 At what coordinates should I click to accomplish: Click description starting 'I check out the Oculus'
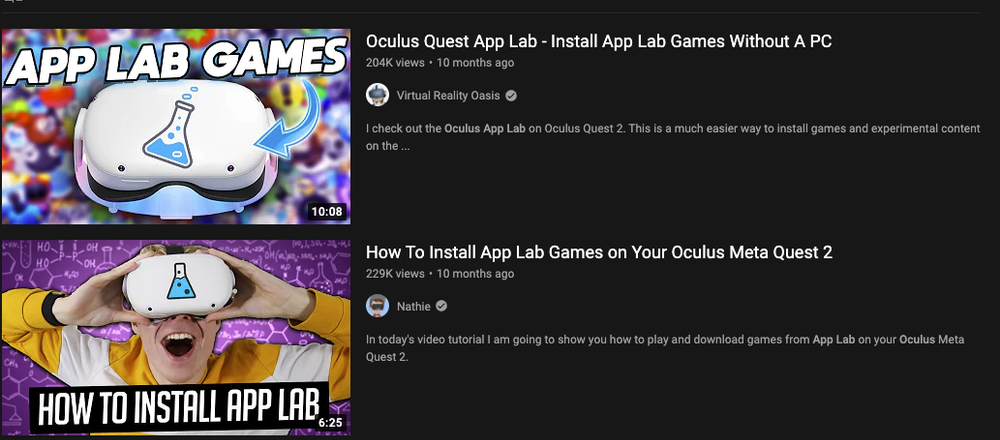673,137
